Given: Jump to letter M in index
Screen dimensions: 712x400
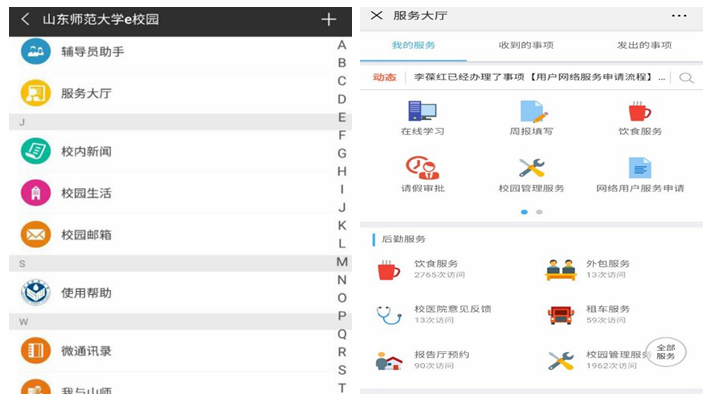Looking at the screenshot, I should pos(342,262).
